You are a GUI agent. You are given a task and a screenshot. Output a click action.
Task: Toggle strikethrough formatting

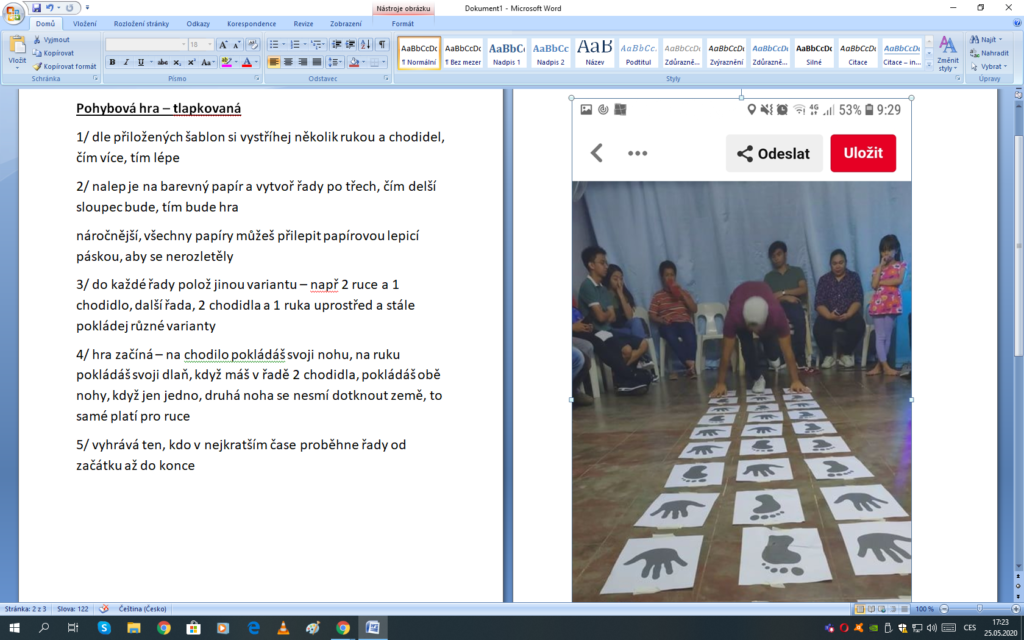pos(163,62)
